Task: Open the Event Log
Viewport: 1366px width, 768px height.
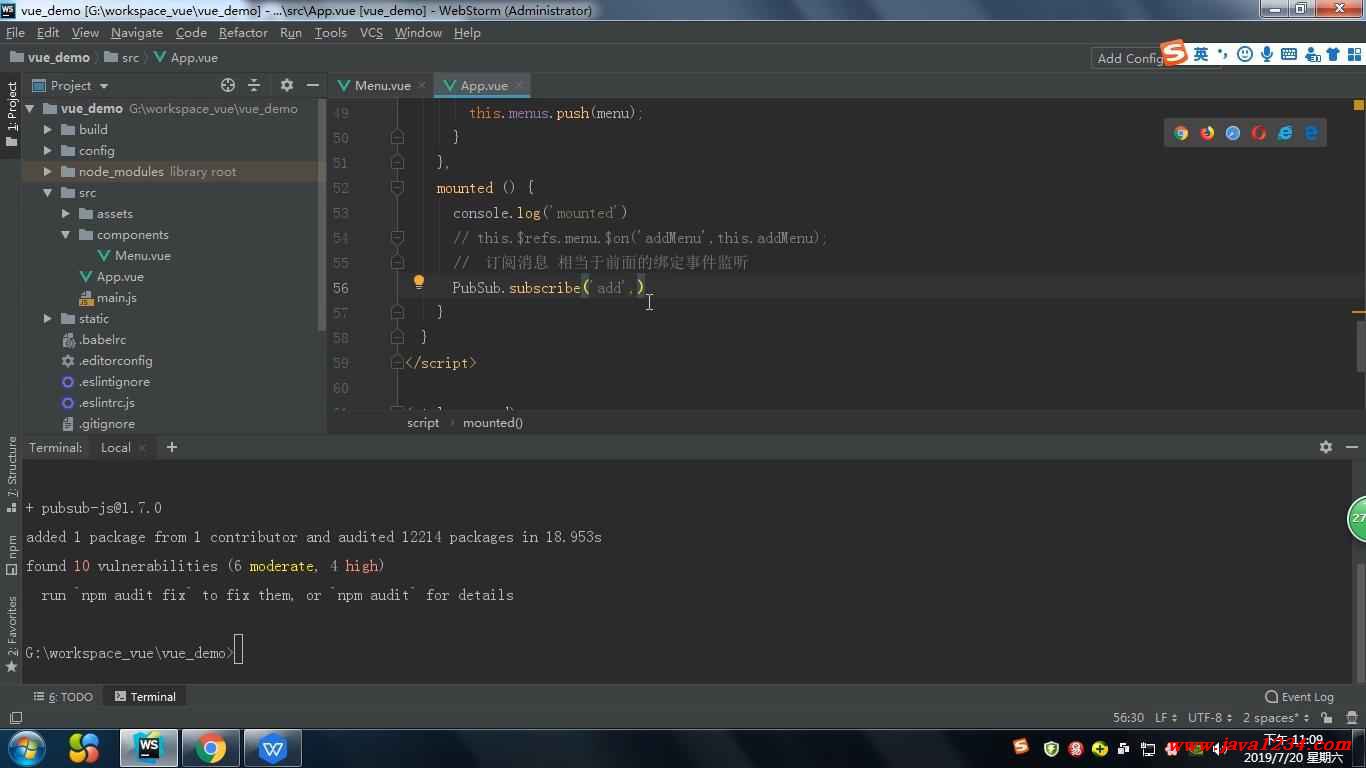Action: 1299,697
